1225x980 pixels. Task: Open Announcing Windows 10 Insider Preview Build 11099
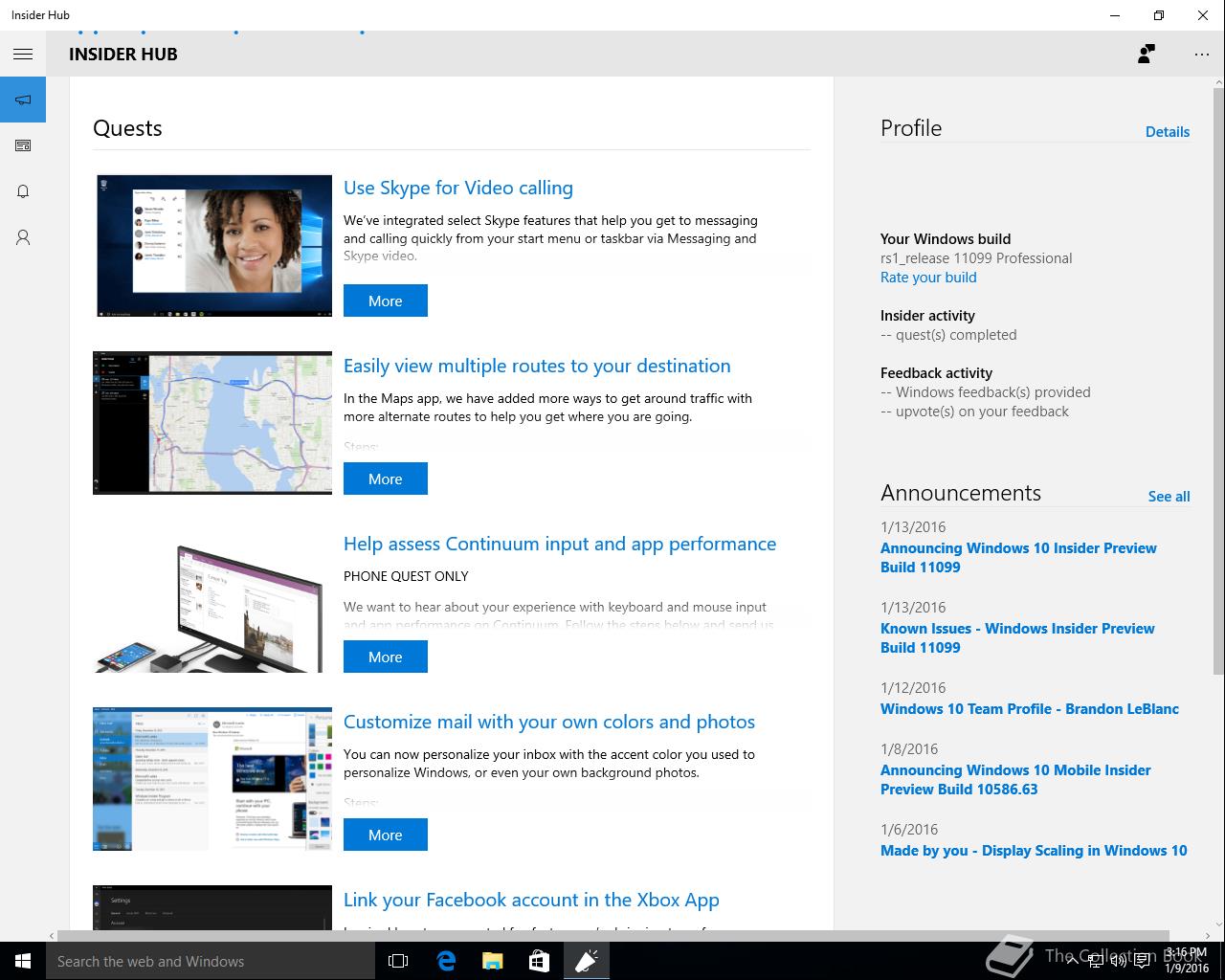1018,558
